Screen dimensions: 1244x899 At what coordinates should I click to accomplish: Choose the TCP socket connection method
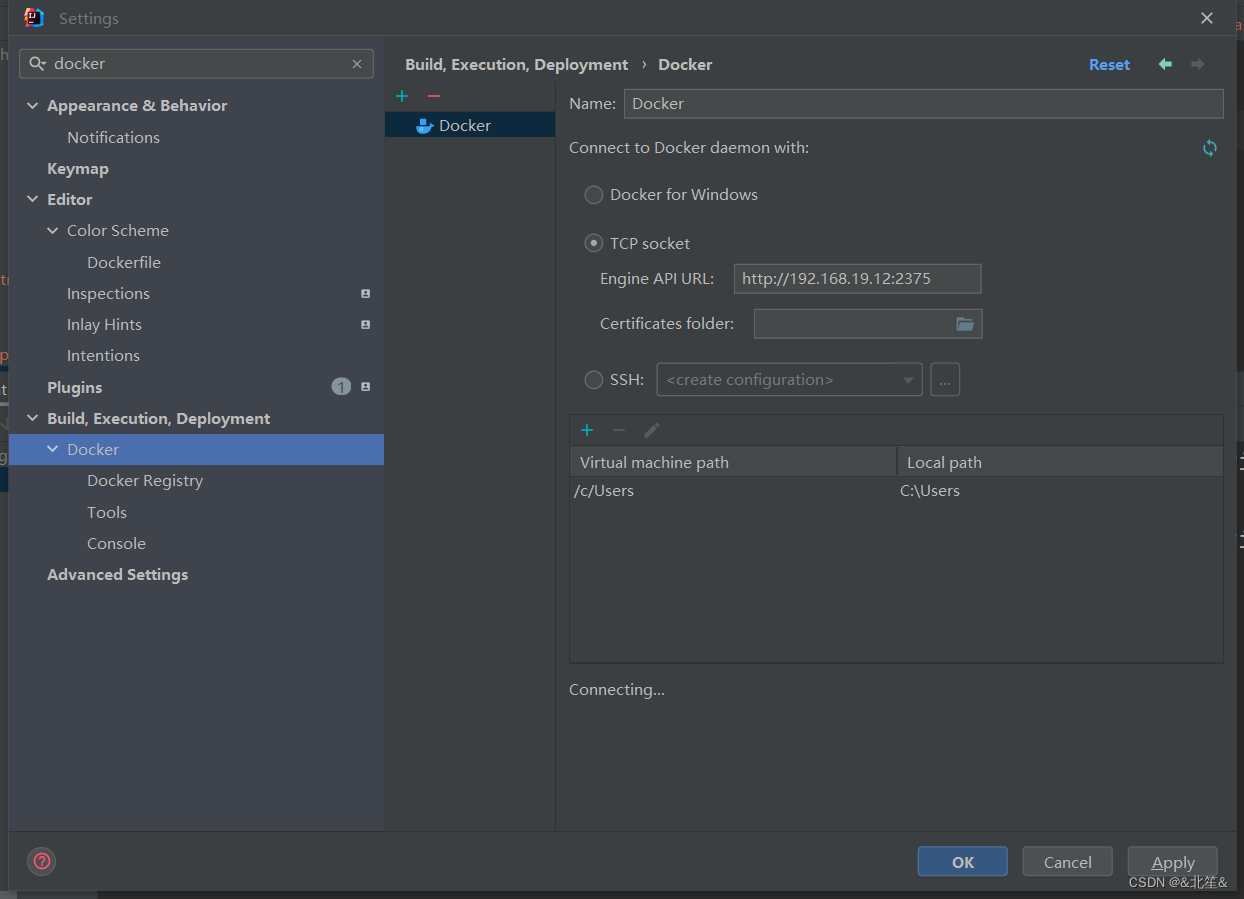click(593, 242)
